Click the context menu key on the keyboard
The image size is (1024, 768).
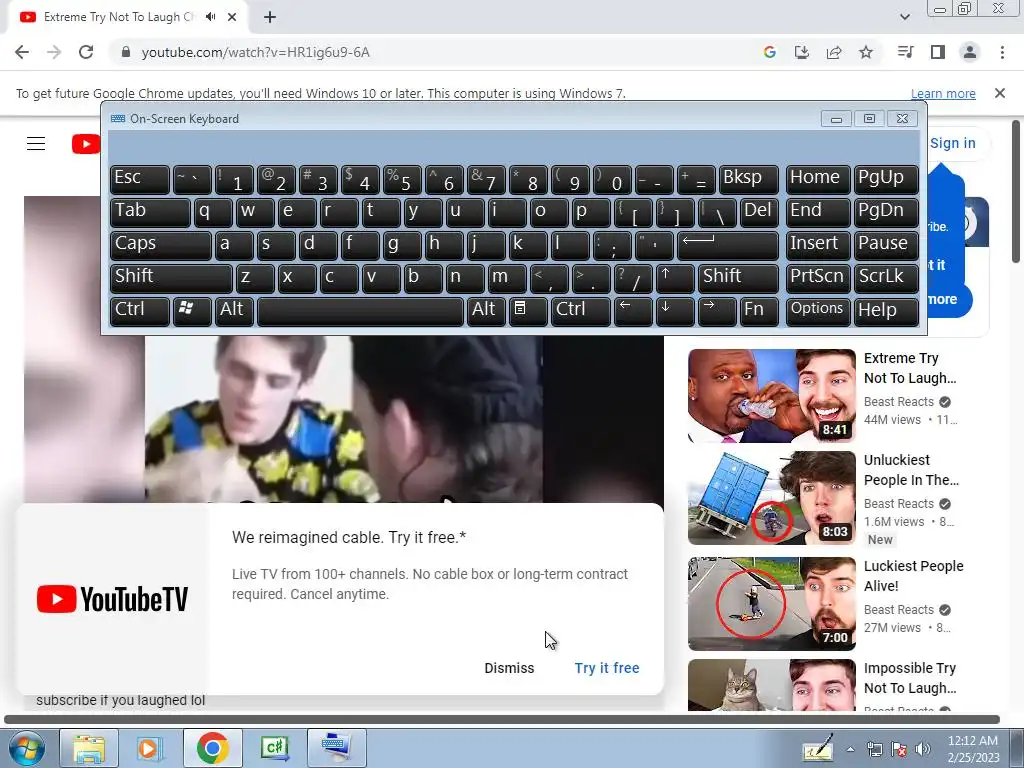coord(528,311)
